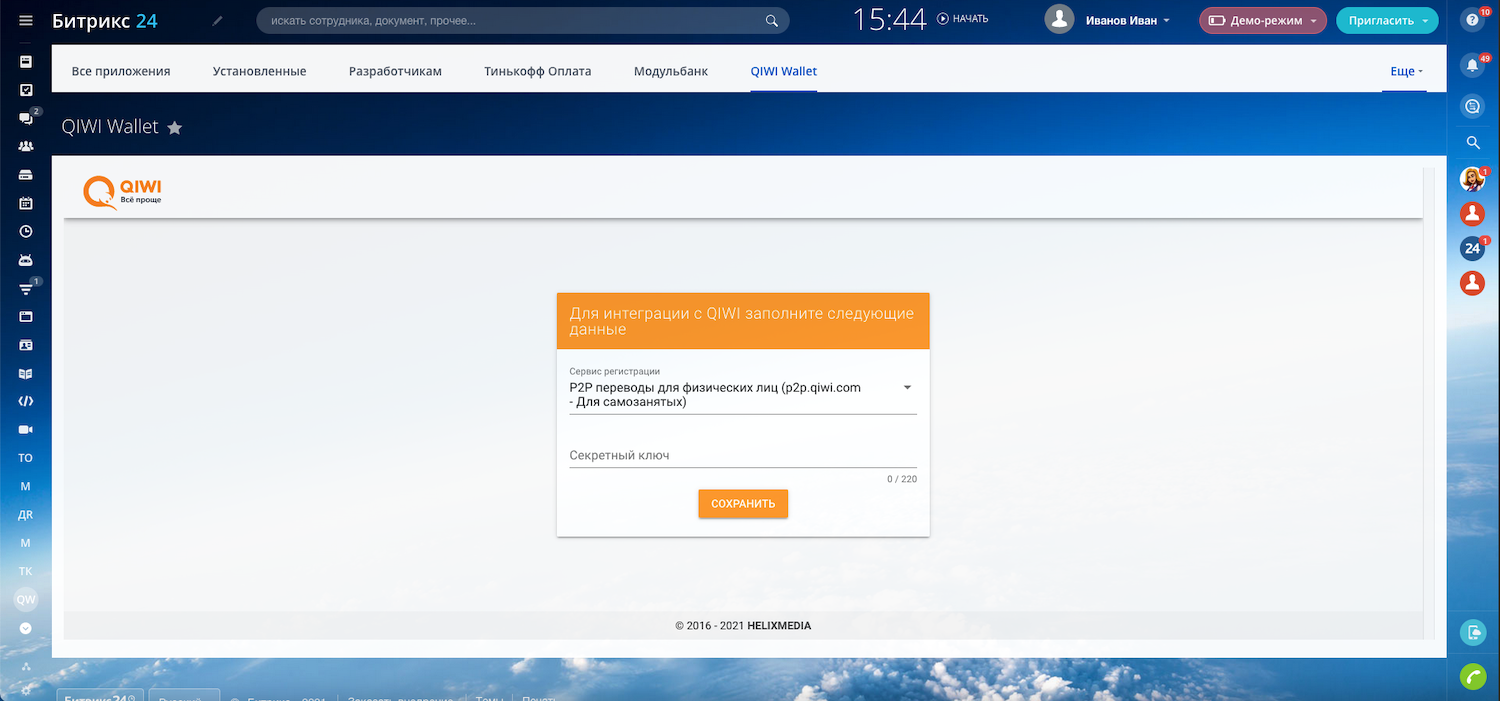The image size is (1500, 701).
Task: Switch to the Тинькофф Оплата tab
Action: tap(537, 71)
